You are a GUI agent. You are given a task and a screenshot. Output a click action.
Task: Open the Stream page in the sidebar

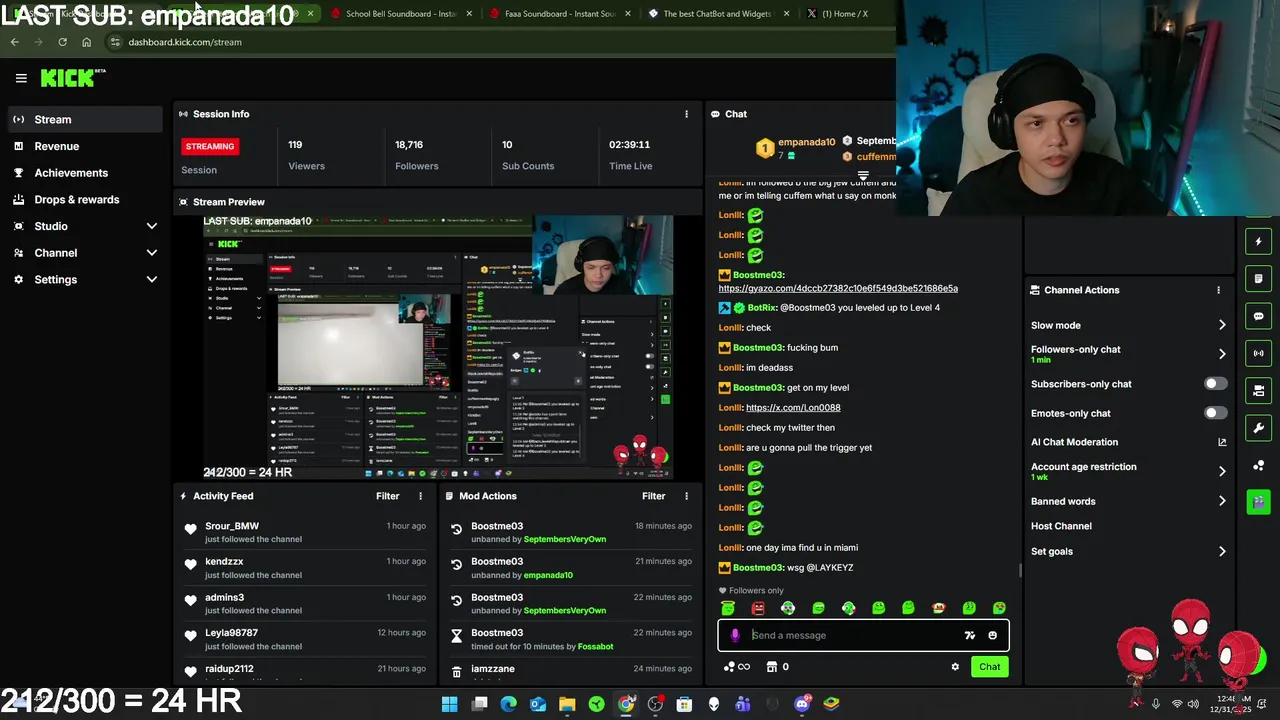click(x=84, y=119)
